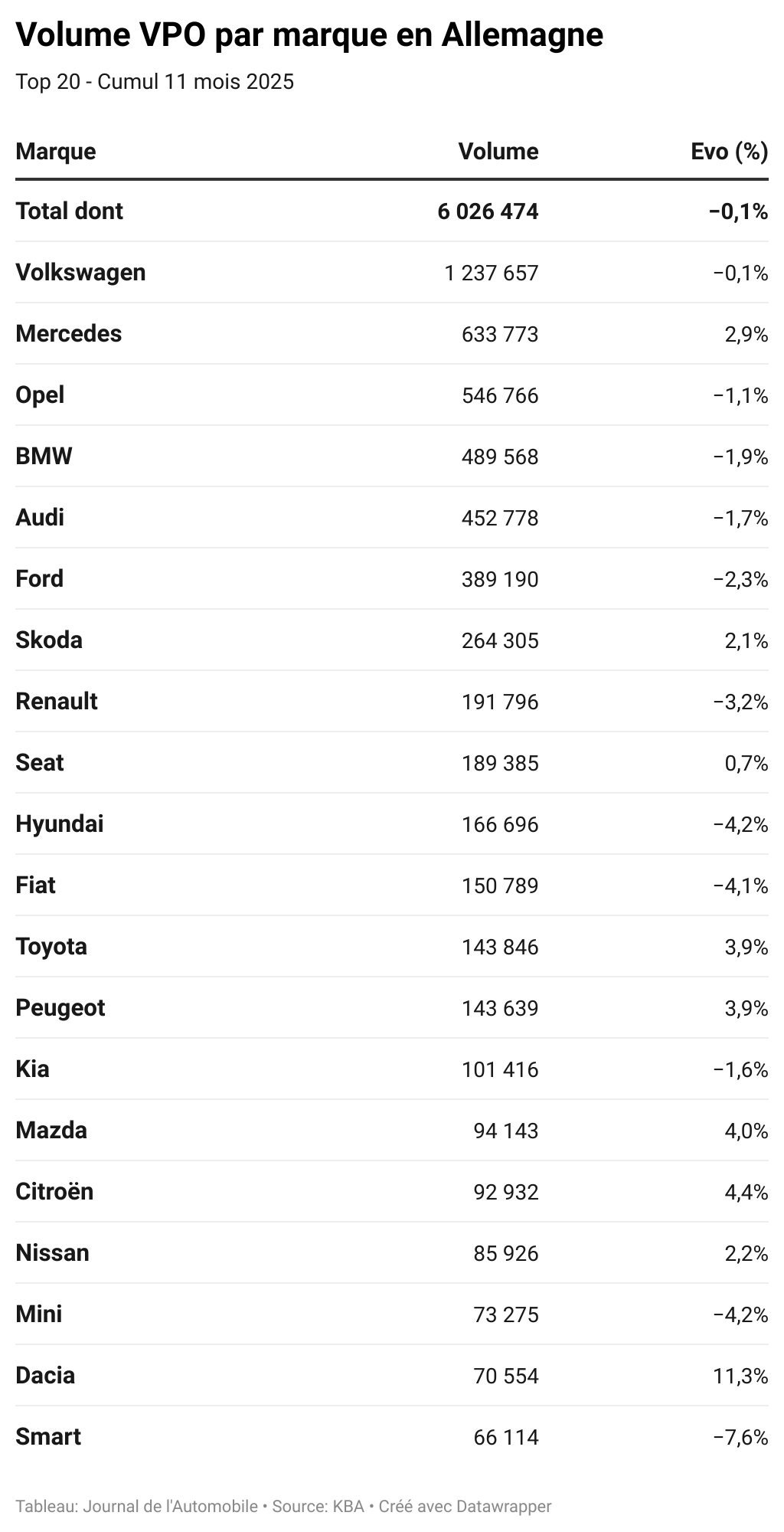Click the total volume 6 026 474

click(488, 211)
